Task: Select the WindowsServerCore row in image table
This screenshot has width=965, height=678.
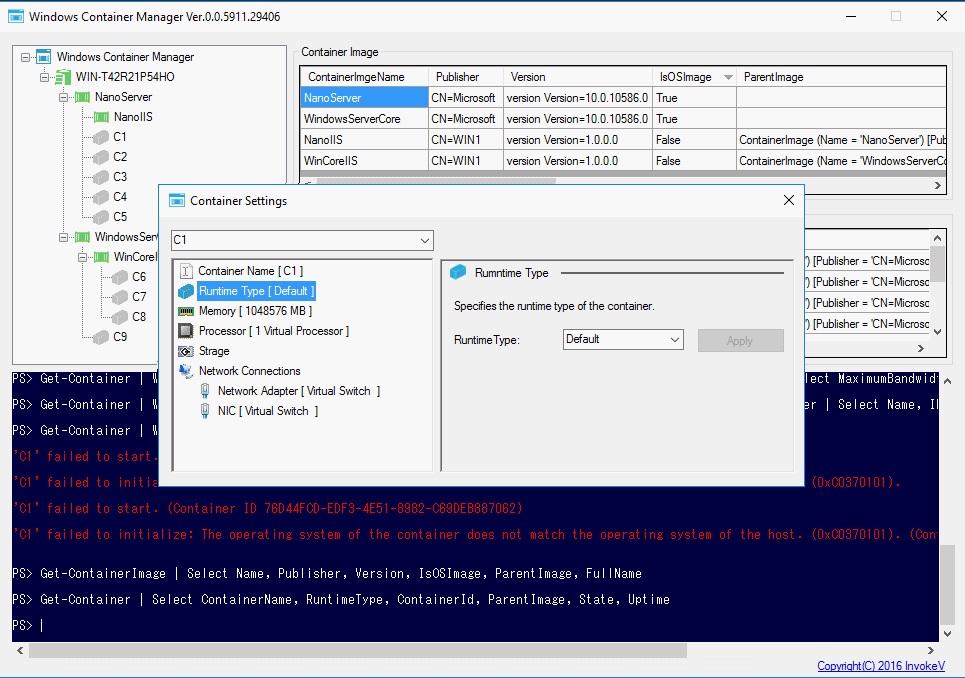Action: [623, 119]
